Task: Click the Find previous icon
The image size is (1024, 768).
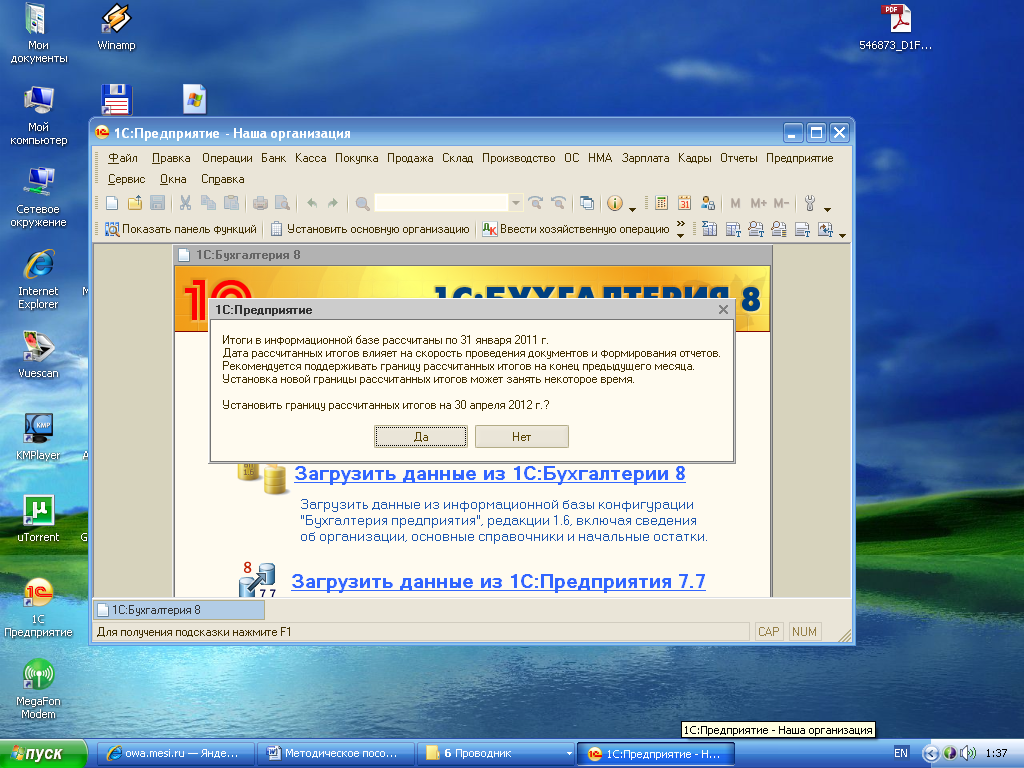Action: coord(558,203)
